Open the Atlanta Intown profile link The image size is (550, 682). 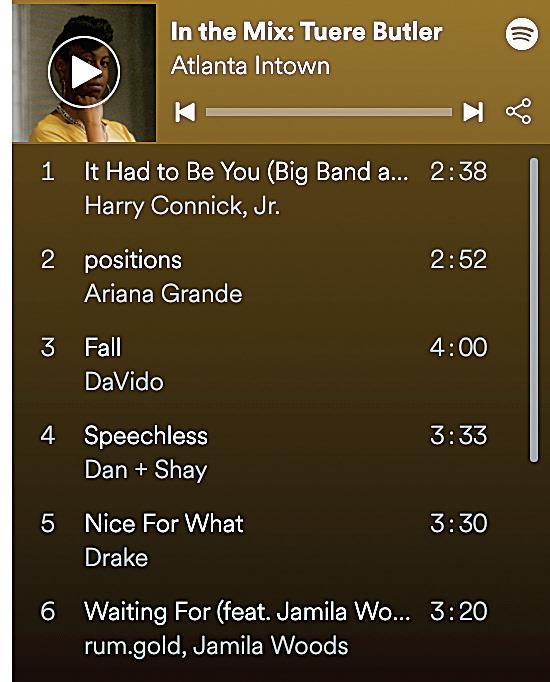click(x=250, y=66)
